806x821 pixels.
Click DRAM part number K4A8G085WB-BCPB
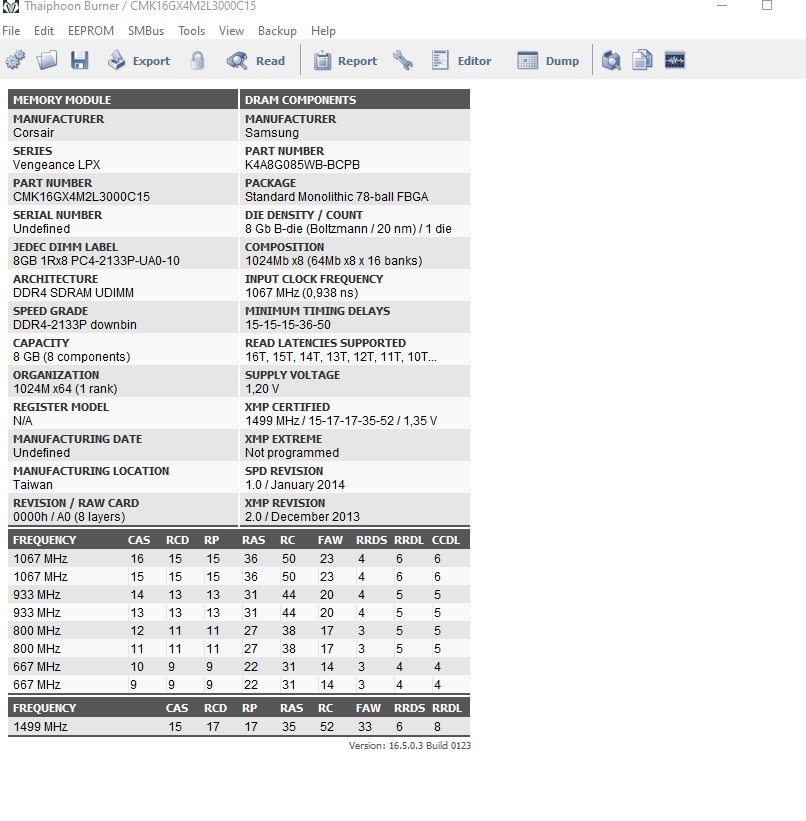tap(302, 165)
